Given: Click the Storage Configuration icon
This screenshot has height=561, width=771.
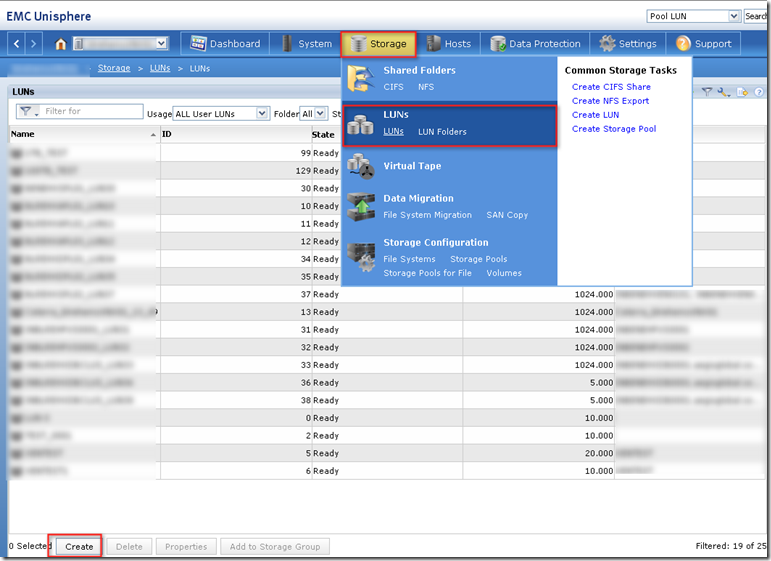Looking at the screenshot, I should pyautogui.click(x=360, y=256).
